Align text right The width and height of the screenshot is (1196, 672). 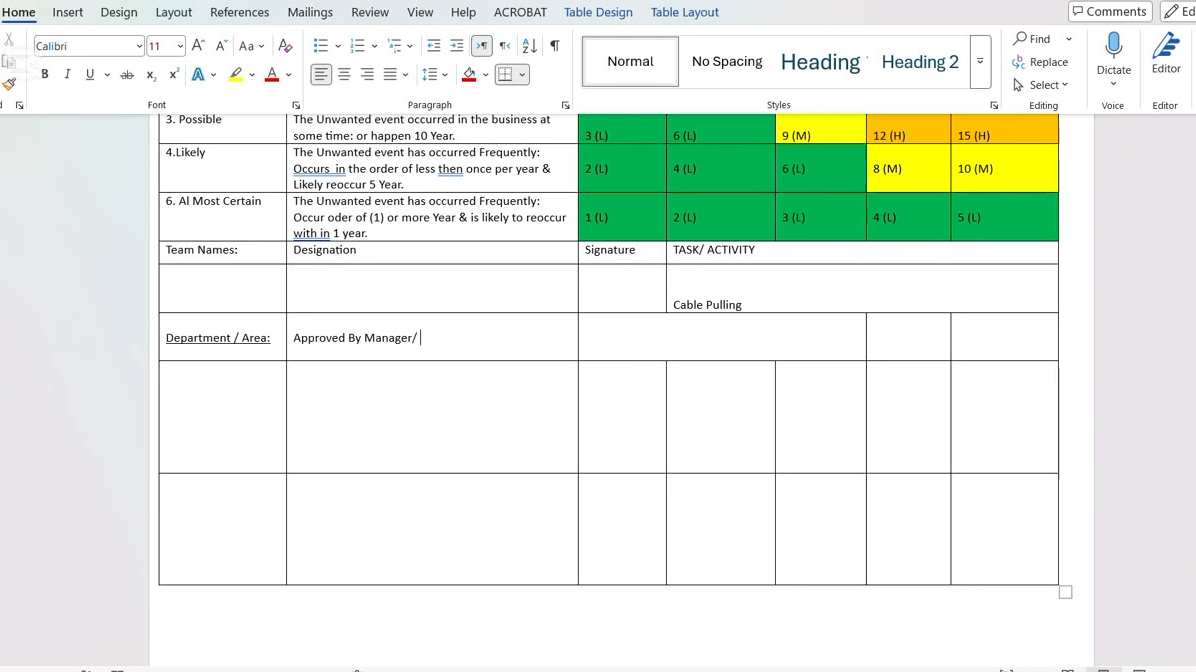(368, 75)
